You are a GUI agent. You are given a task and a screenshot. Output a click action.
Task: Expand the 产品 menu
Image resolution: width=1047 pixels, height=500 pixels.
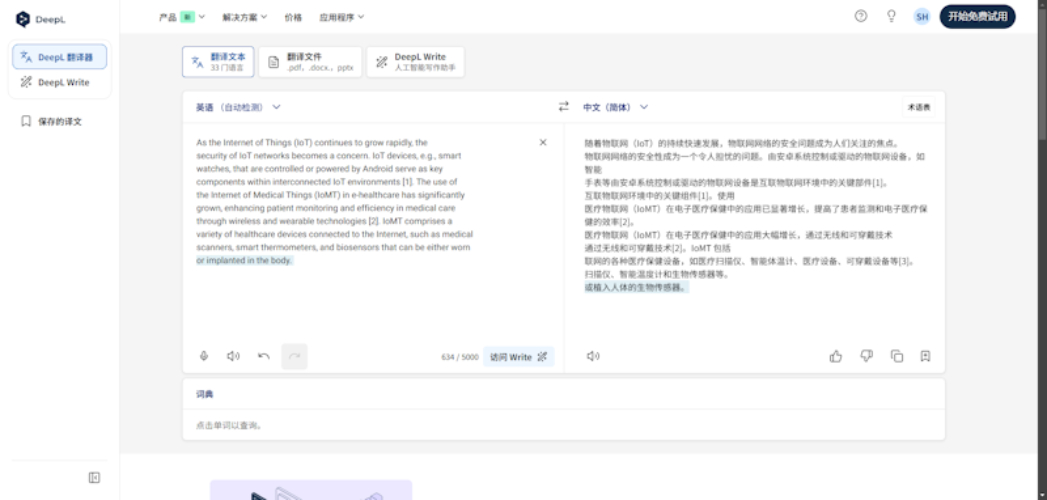182,17
